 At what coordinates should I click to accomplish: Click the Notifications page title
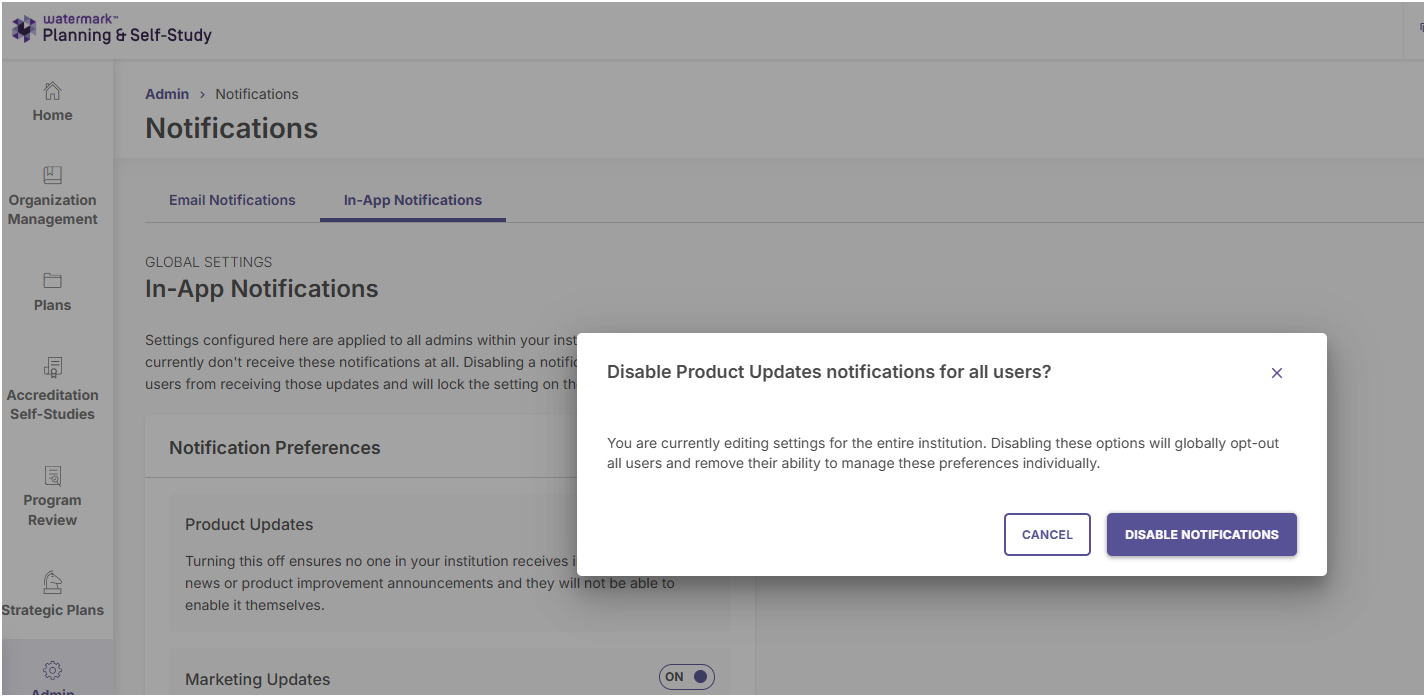[232, 128]
